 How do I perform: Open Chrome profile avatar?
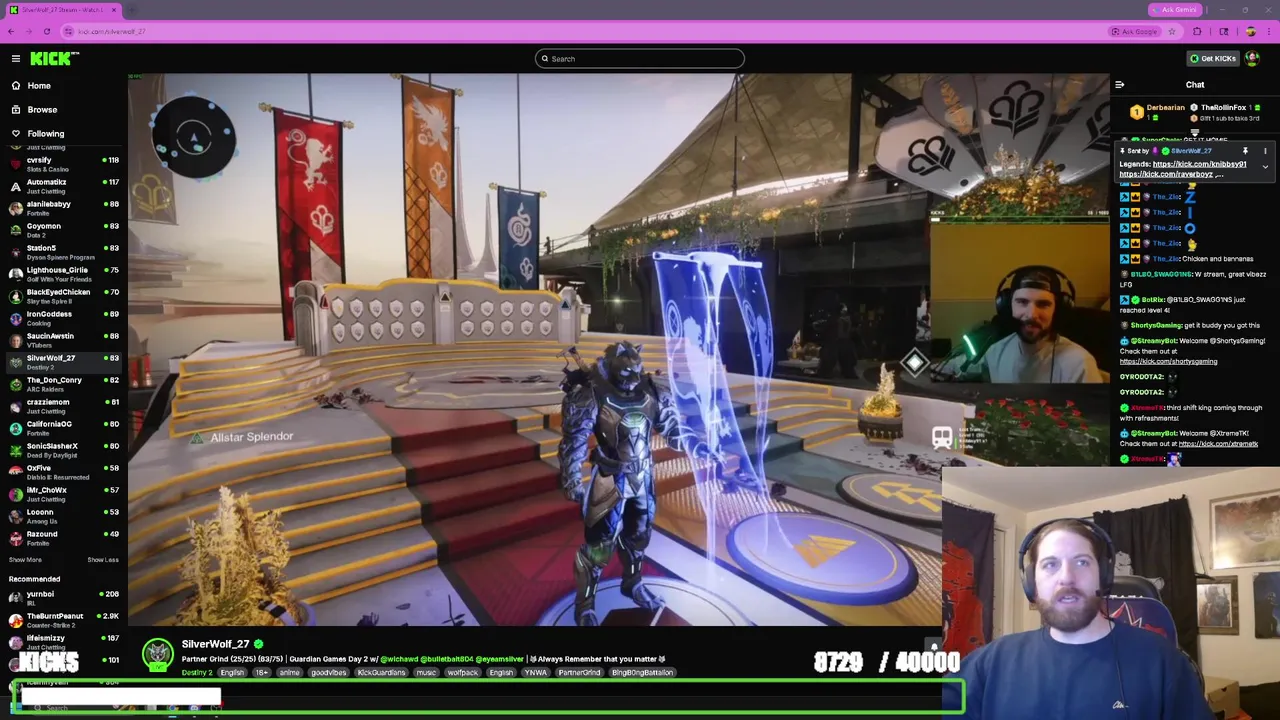click(x=1250, y=32)
